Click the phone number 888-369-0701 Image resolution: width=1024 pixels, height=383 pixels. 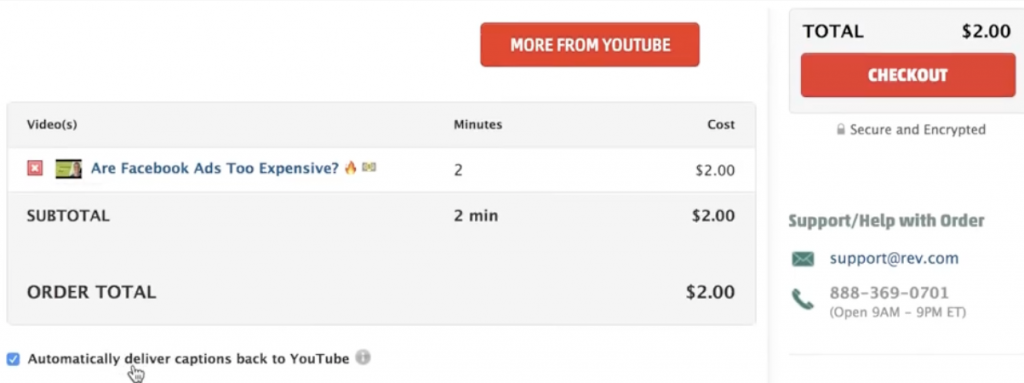coord(889,292)
